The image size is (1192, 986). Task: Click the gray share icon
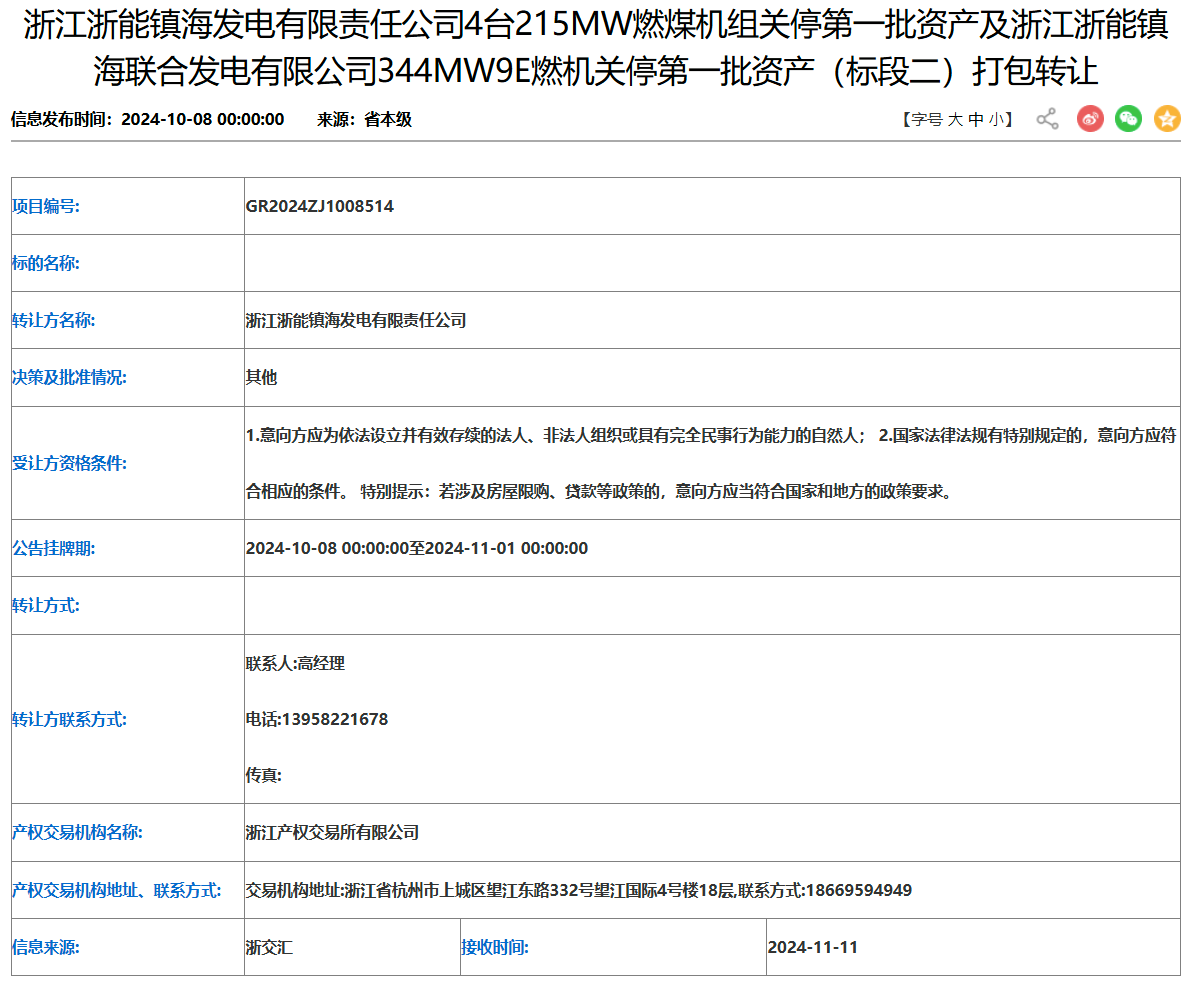pos(1047,119)
